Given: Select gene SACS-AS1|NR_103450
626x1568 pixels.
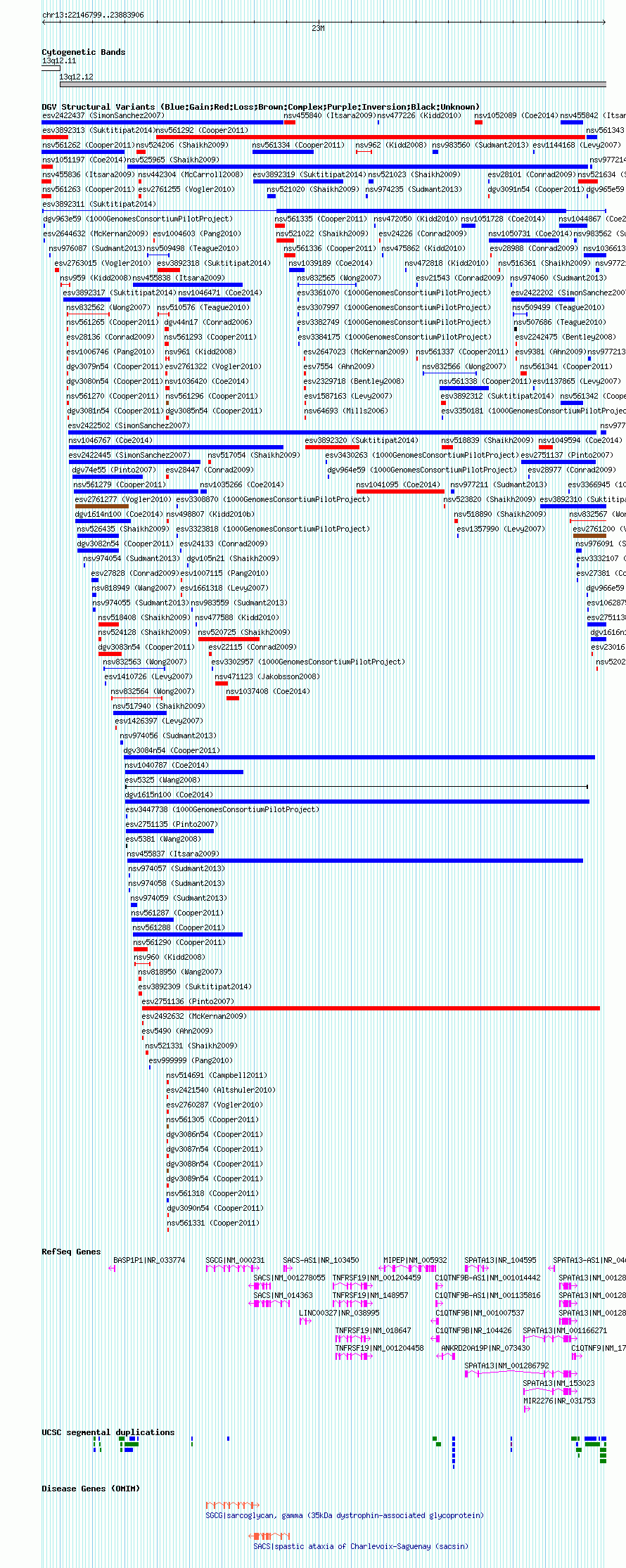Looking at the screenshot, I should [x=321, y=1260].
